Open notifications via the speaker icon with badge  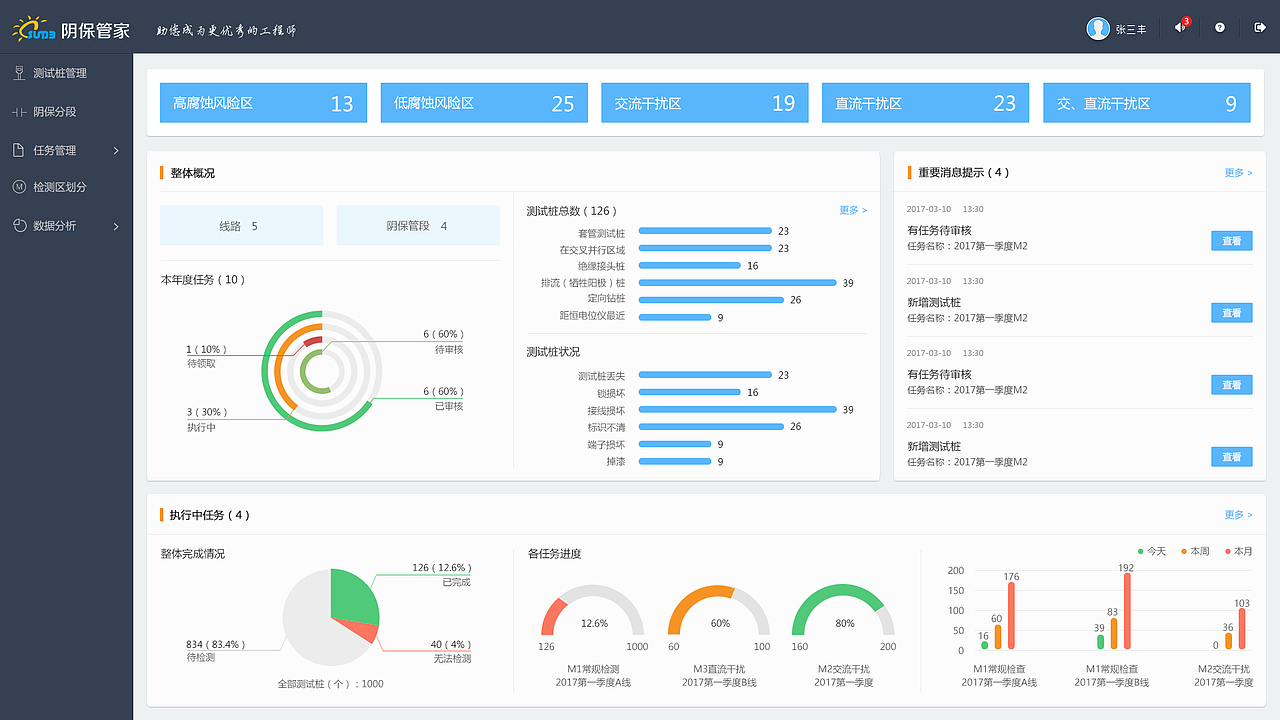coord(1178,28)
